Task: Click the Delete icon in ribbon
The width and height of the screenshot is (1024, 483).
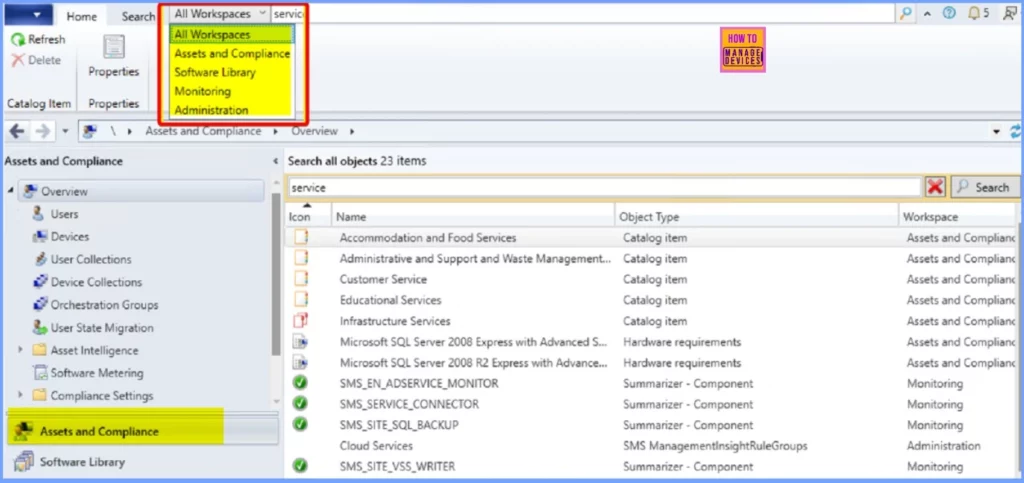Action: pyautogui.click(x=18, y=60)
